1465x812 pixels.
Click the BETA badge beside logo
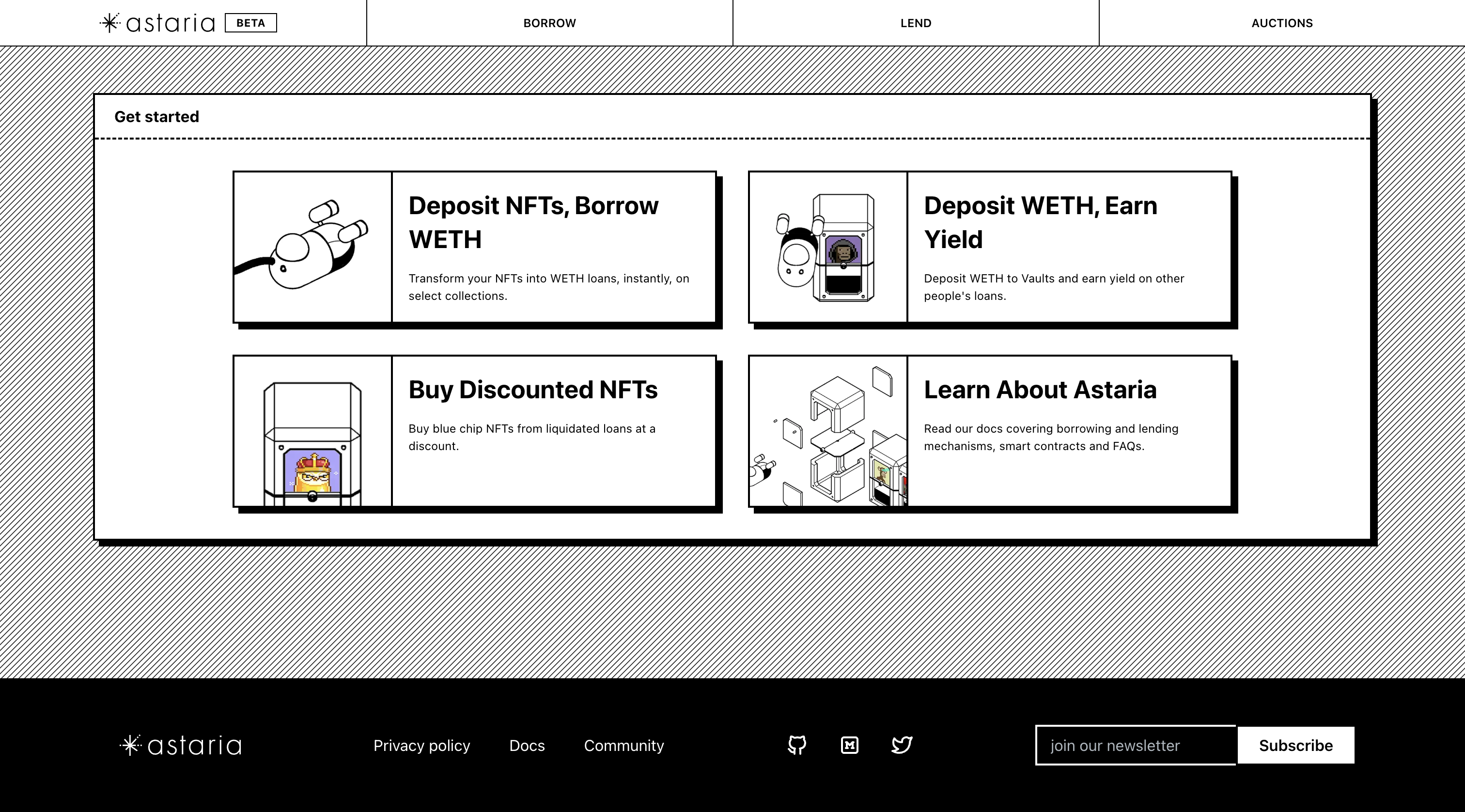pyautogui.click(x=251, y=23)
